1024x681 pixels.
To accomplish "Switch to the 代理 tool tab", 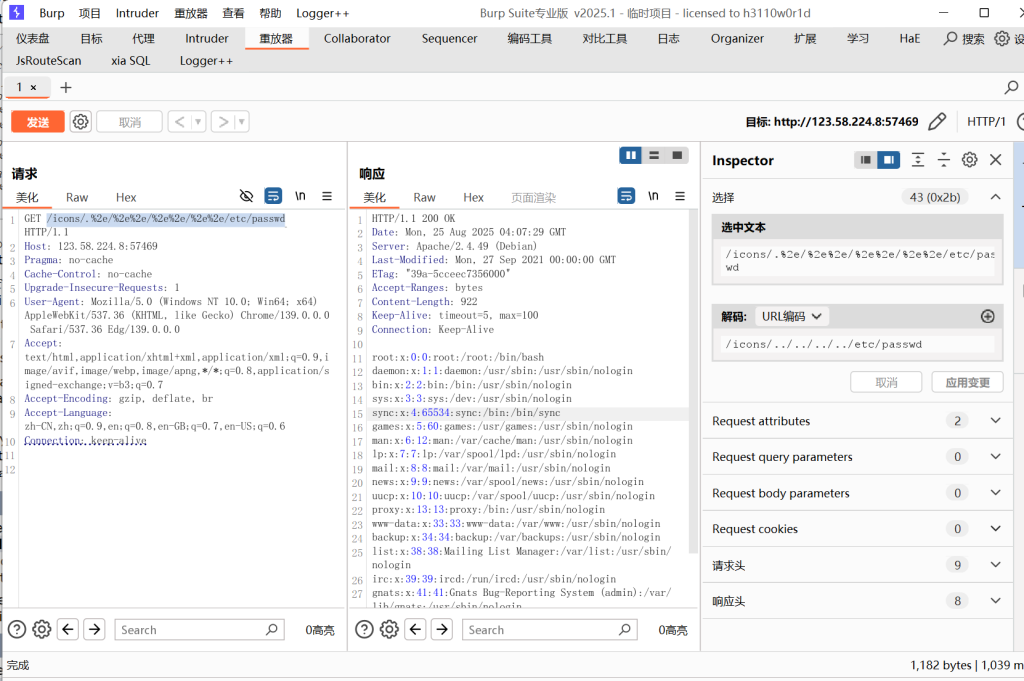I will coord(143,39).
